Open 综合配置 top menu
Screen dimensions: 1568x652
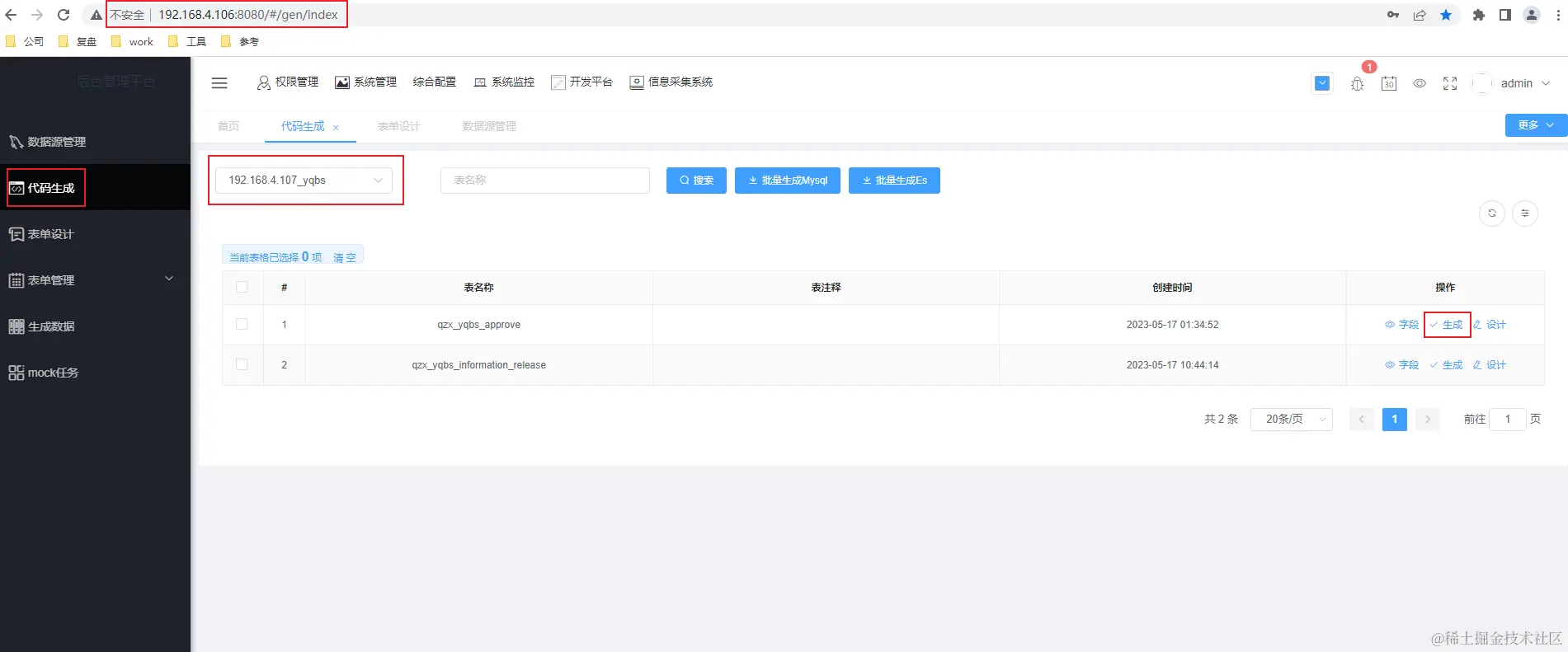[435, 82]
